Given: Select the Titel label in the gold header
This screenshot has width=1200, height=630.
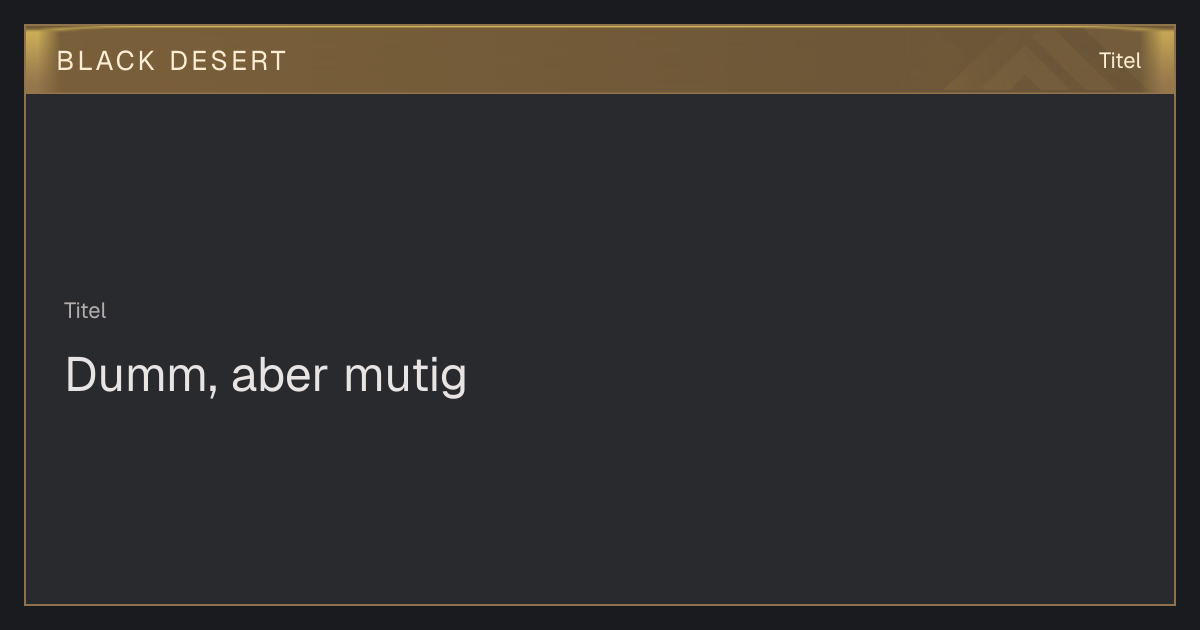Looking at the screenshot, I should coord(1120,61).
